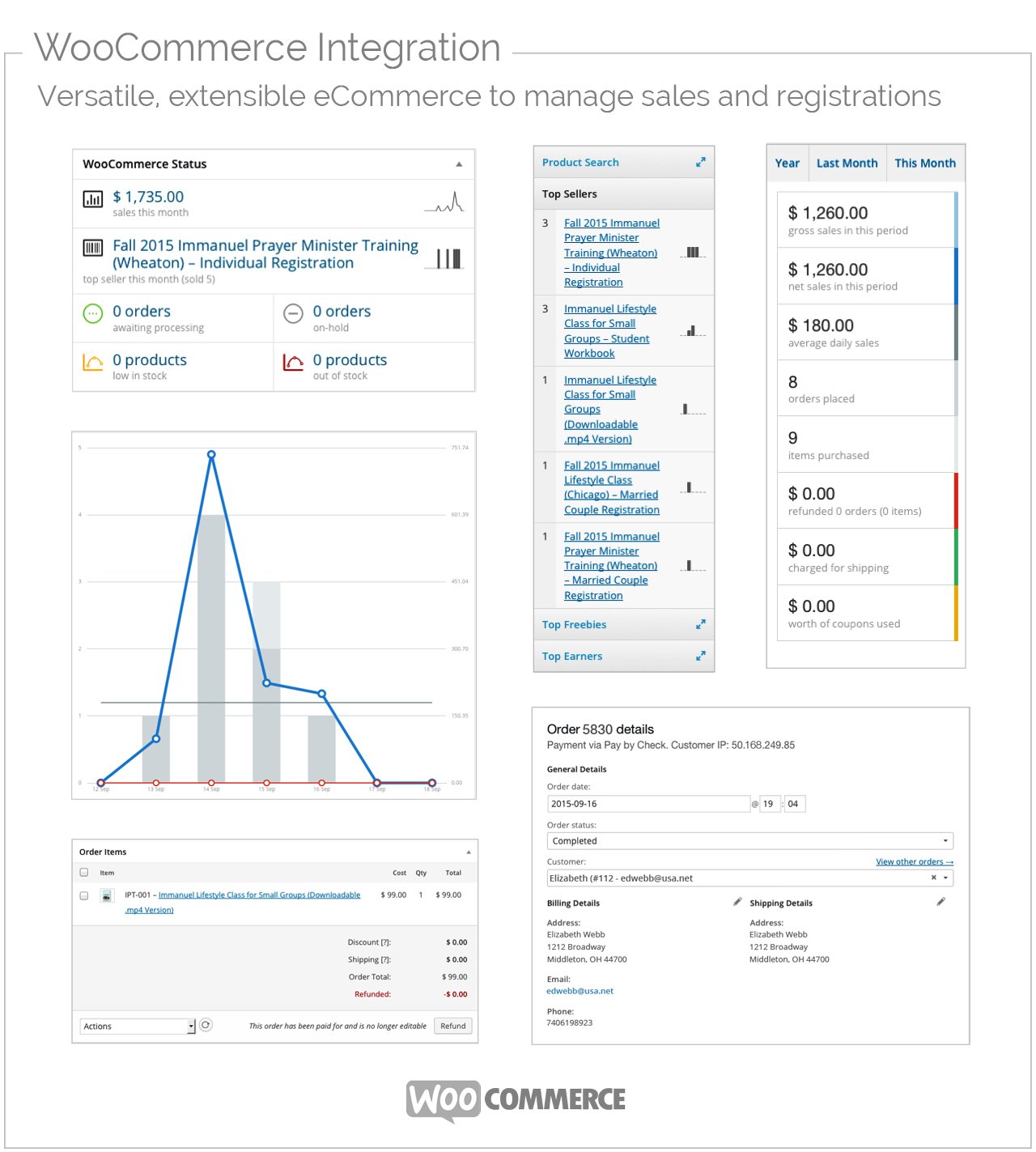Check the IPT-001 order item checkbox
Viewport: 1036px width, 1152px height.
[84, 895]
